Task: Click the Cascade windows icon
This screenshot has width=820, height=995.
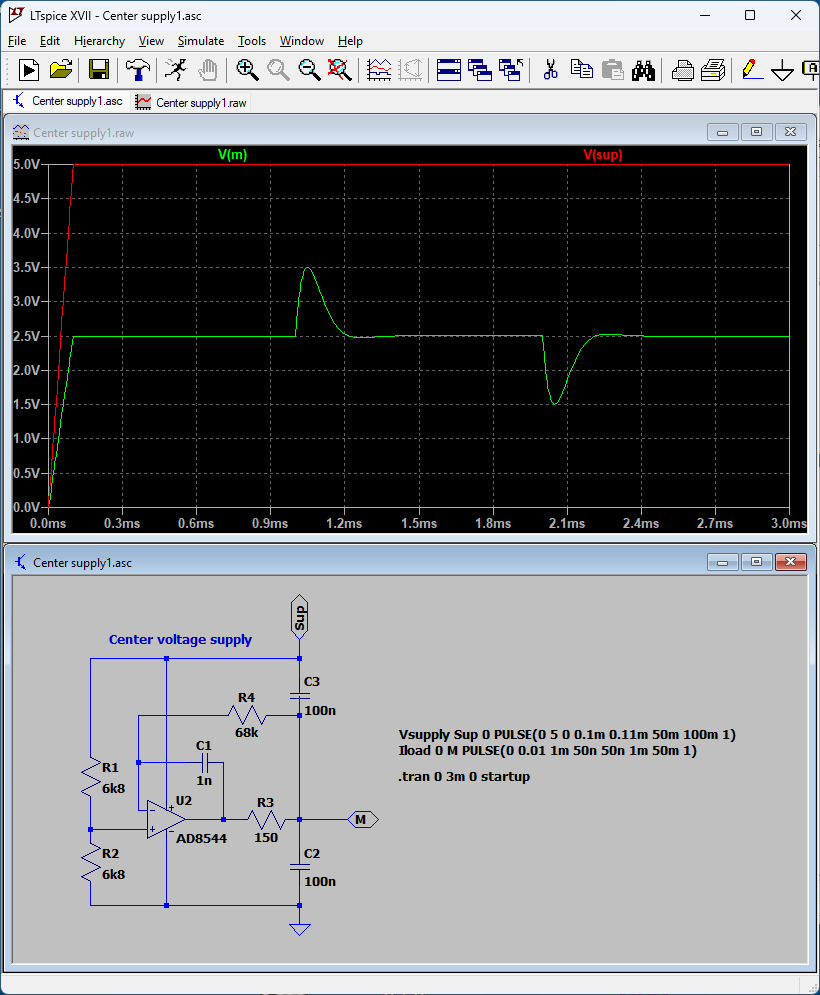Action: pyautogui.click(x=480, y=69)
